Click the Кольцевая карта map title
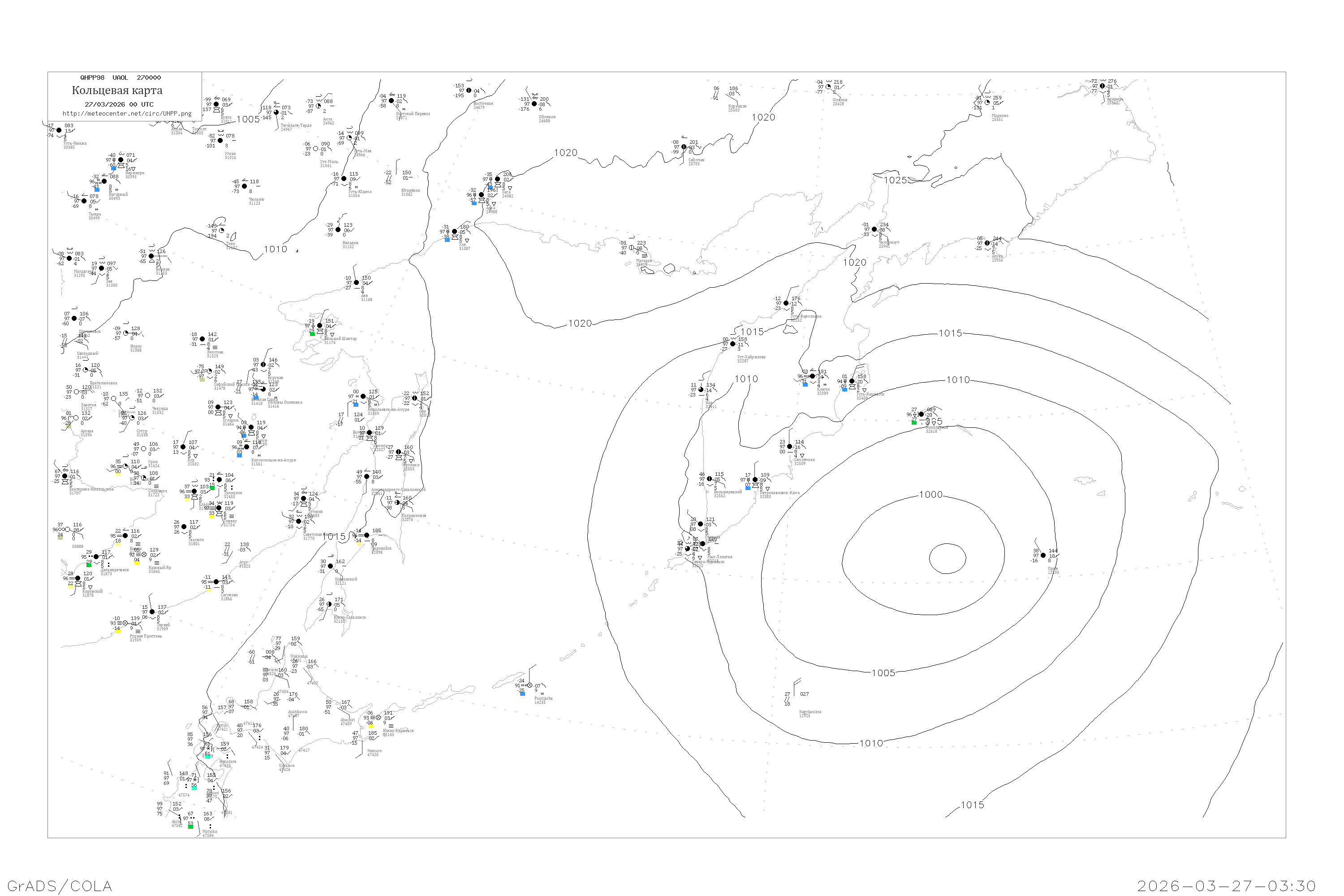Image resolution: width=1344 pixels, height=896 pixels. pos(117,90)
